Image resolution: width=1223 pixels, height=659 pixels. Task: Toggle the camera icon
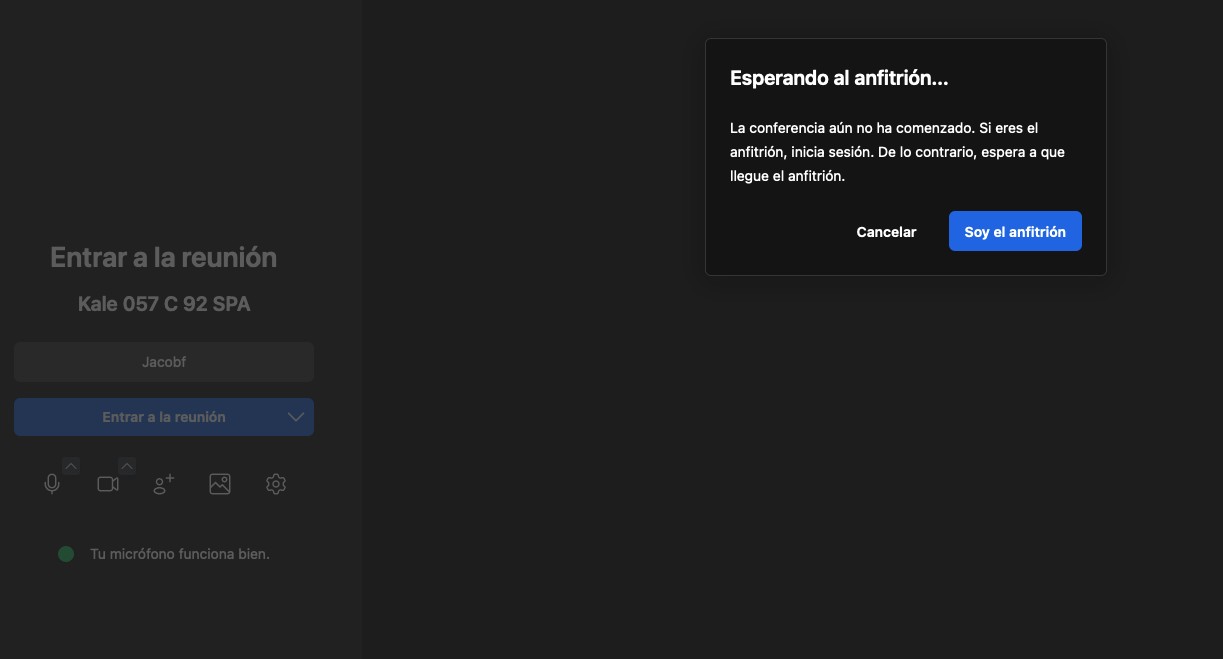click(x=108, y=484)
